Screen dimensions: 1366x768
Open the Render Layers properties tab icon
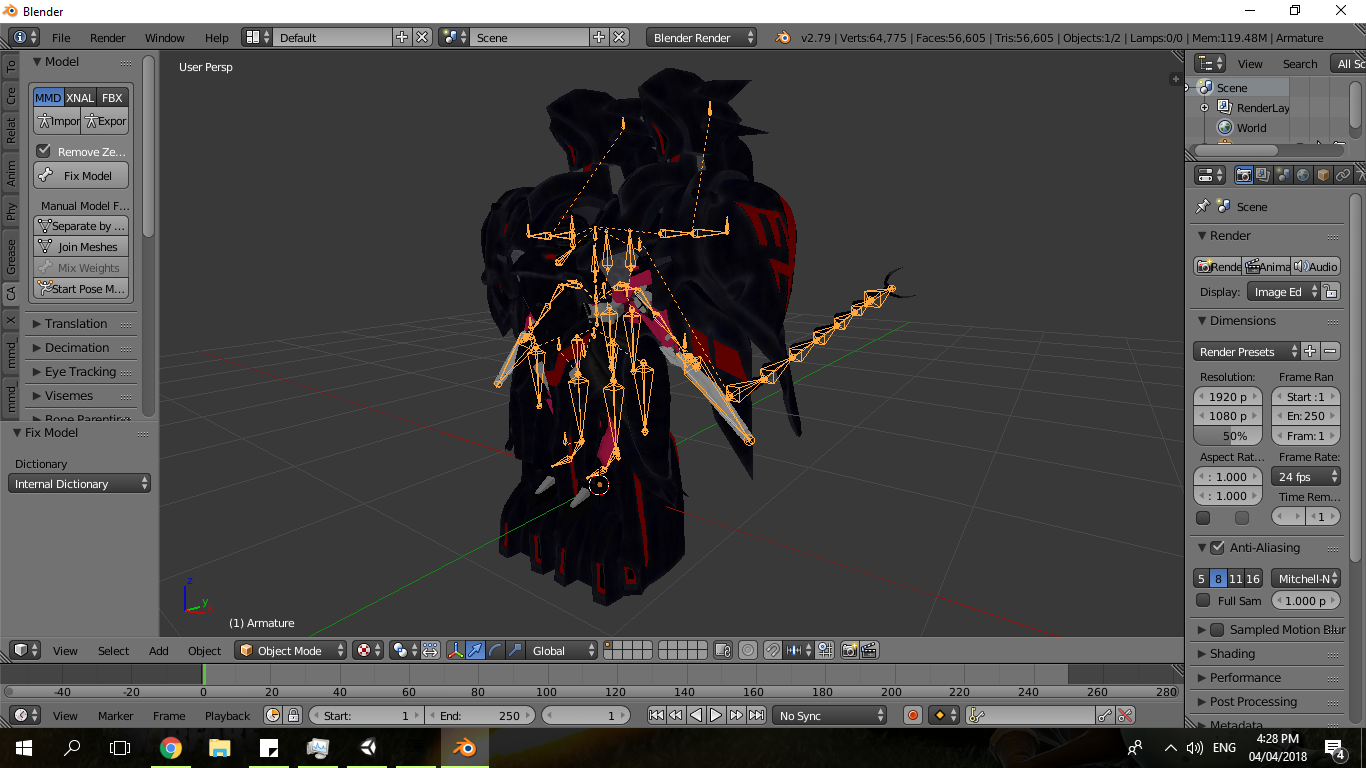click(x=1263, y=175)
